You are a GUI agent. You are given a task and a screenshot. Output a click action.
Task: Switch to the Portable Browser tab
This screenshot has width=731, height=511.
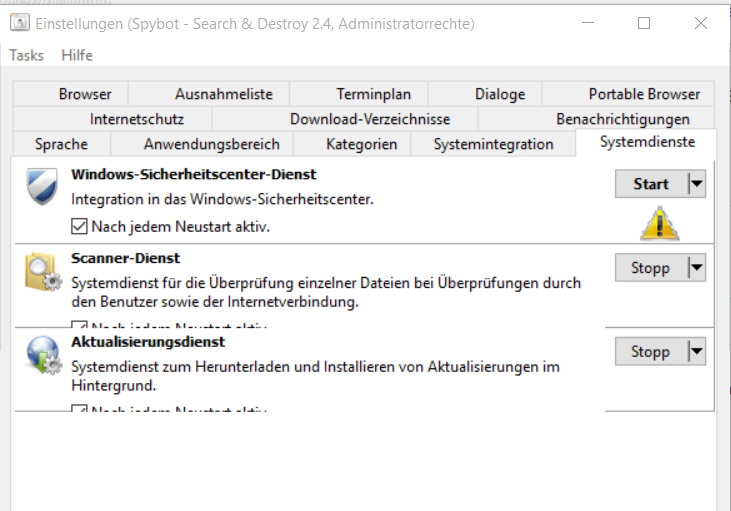tap(628, 94)
